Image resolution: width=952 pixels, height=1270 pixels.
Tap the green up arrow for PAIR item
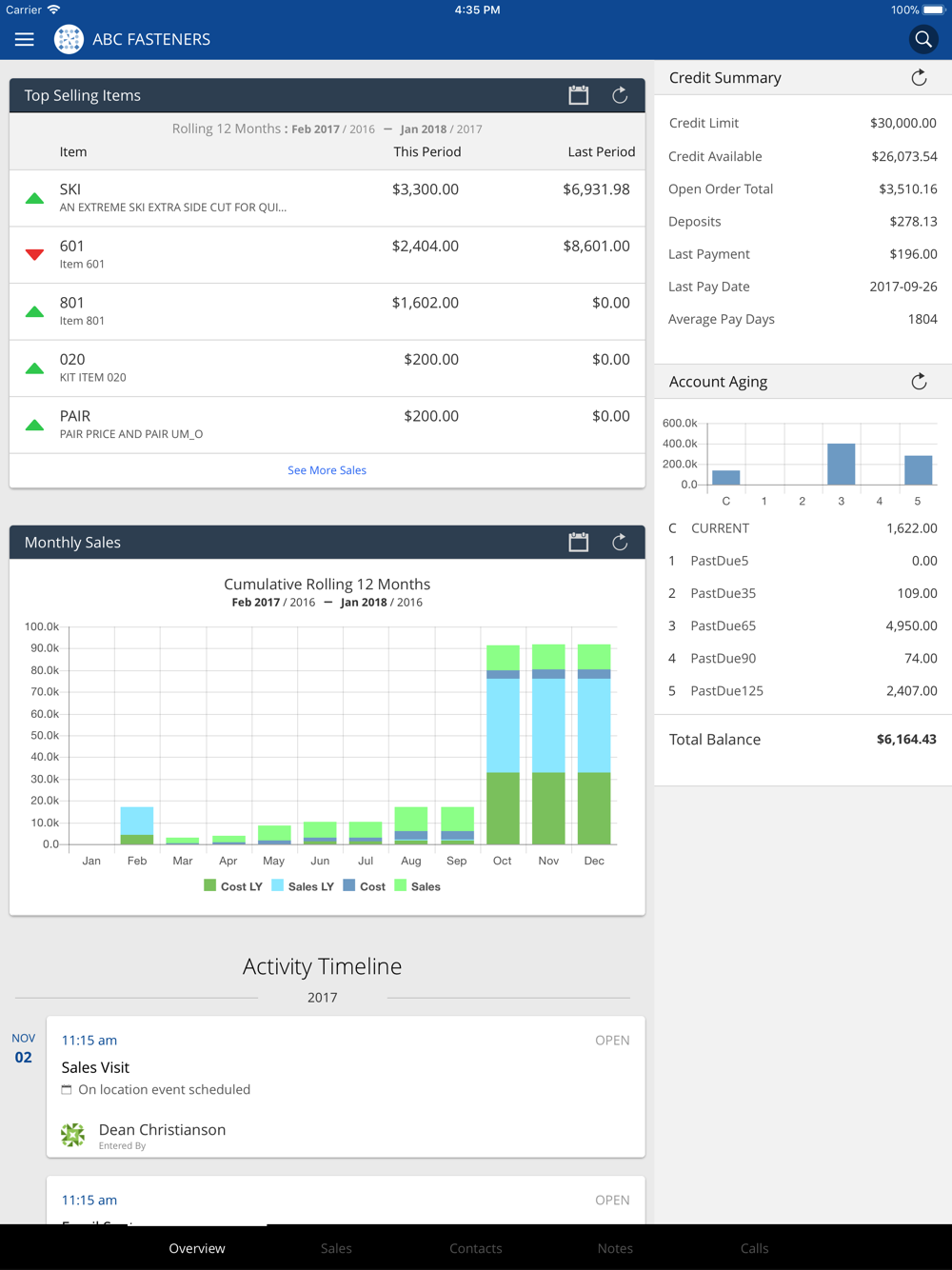click(34, 425)
